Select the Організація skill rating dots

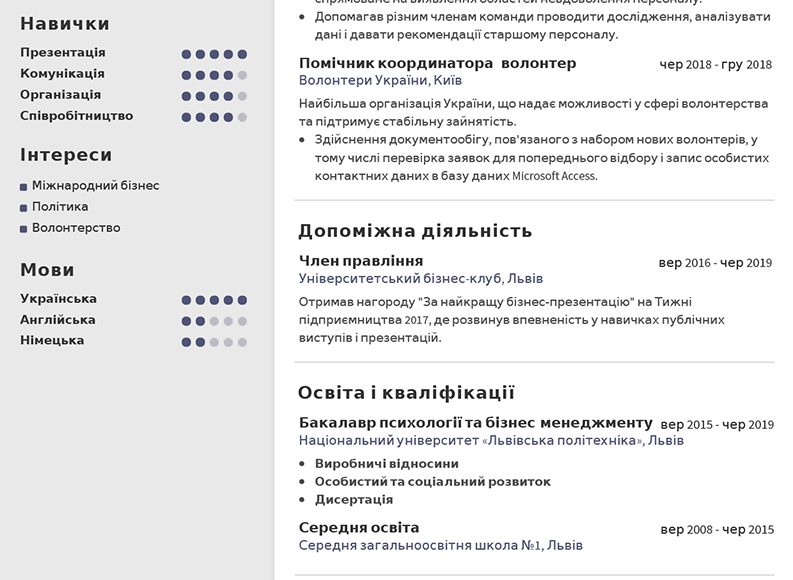point(214,96)
